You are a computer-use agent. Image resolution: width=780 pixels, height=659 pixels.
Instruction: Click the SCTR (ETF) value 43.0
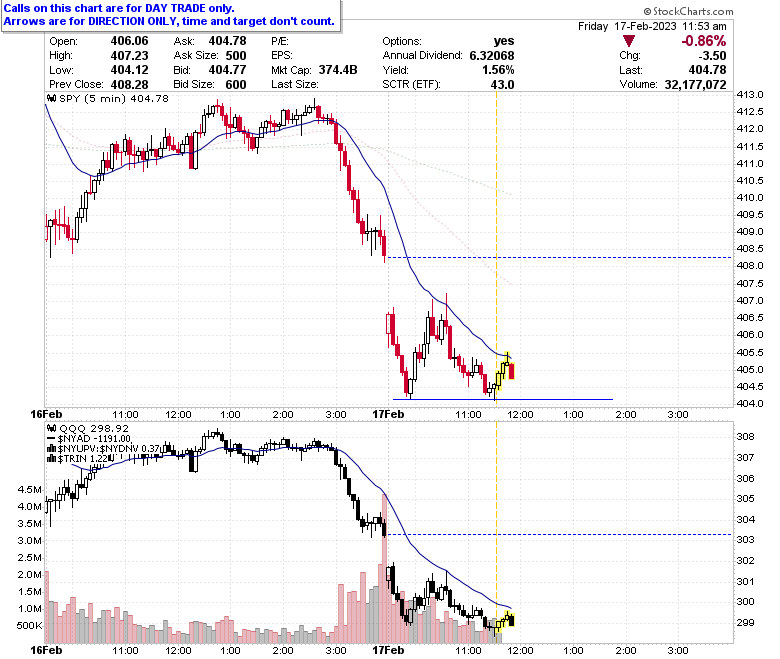[502, 84]
